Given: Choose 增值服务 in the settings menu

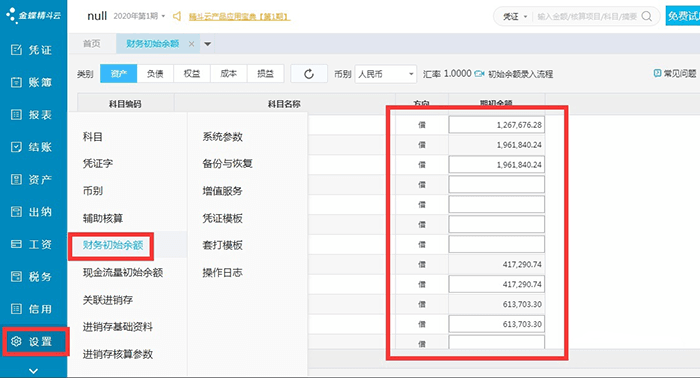Looking at the screenshot, I should tap(222, 191).
